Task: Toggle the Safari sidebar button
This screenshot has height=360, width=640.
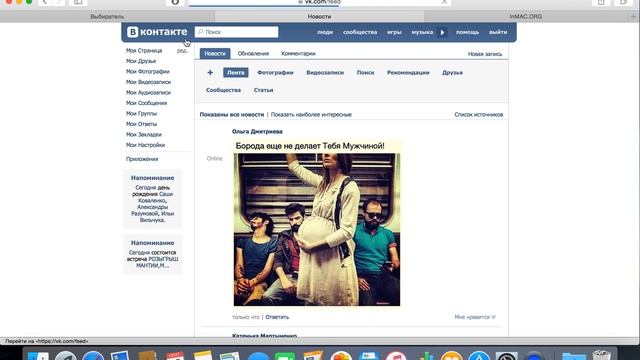Action: 78,2
